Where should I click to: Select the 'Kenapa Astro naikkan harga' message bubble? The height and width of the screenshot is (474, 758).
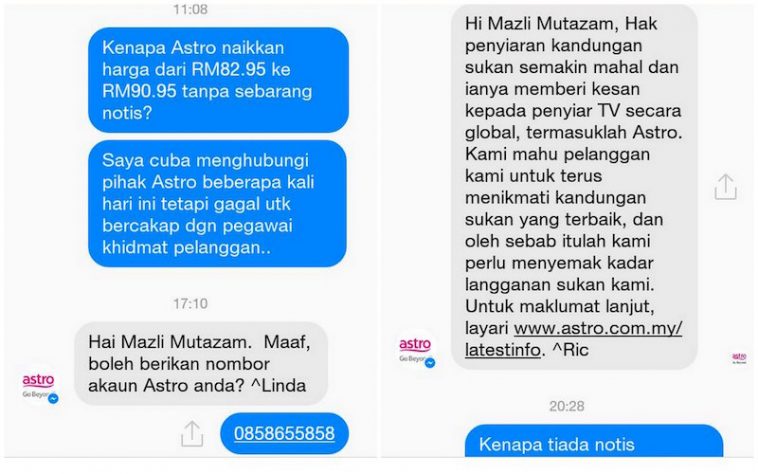coord(219,80)
